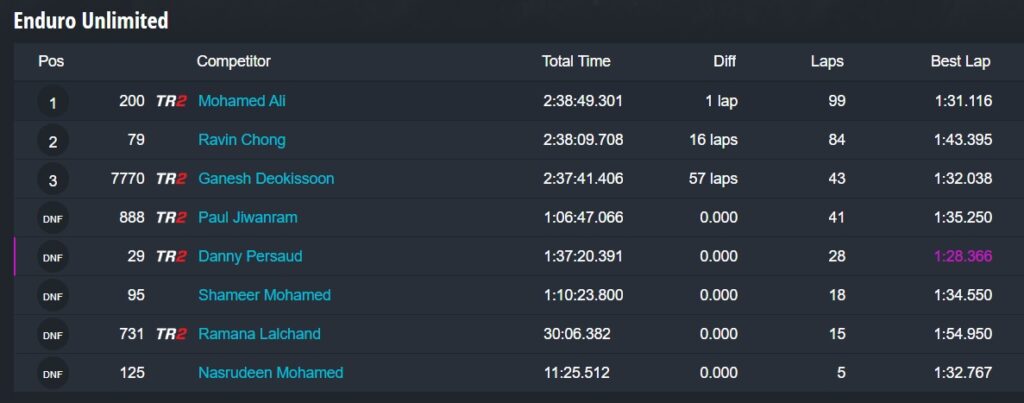Image resolution: width=1024 pixels, height=403 pixels.
Task: Click the position 2 badge icon
Action: coord(53,141)
